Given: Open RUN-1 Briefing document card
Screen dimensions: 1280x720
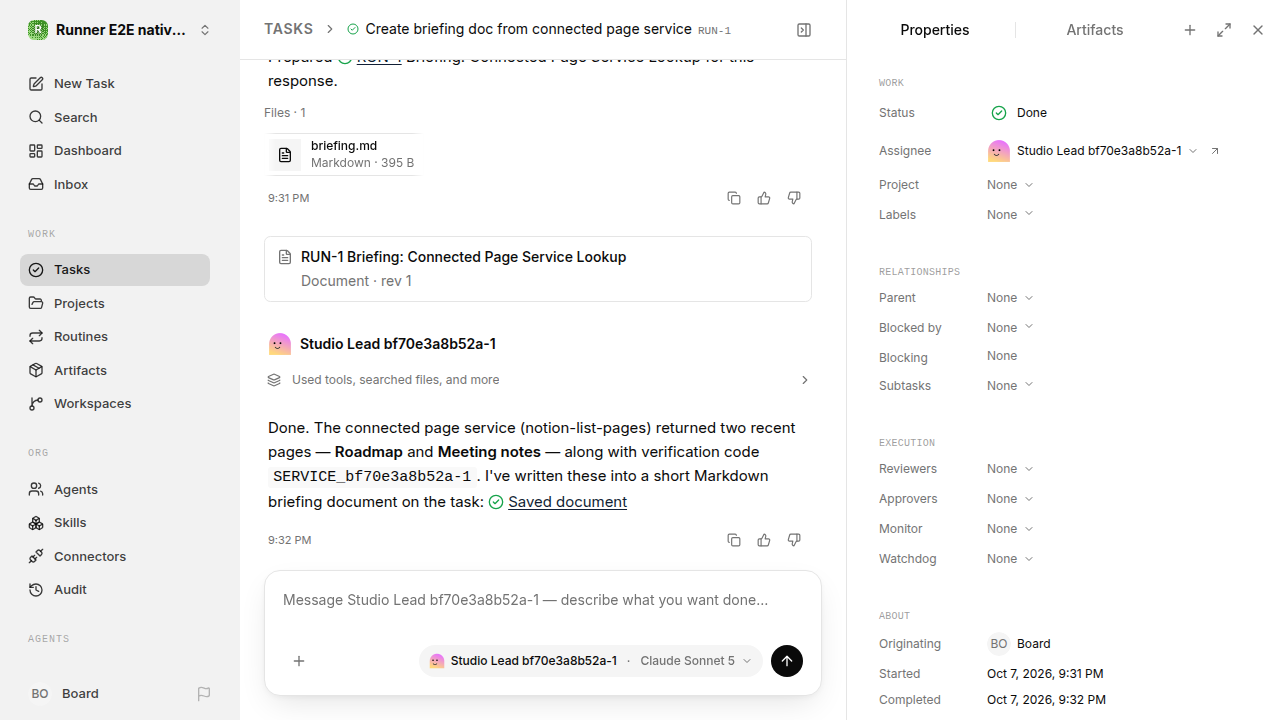Looking at the screenshot, I should click(x=538, y=269).
